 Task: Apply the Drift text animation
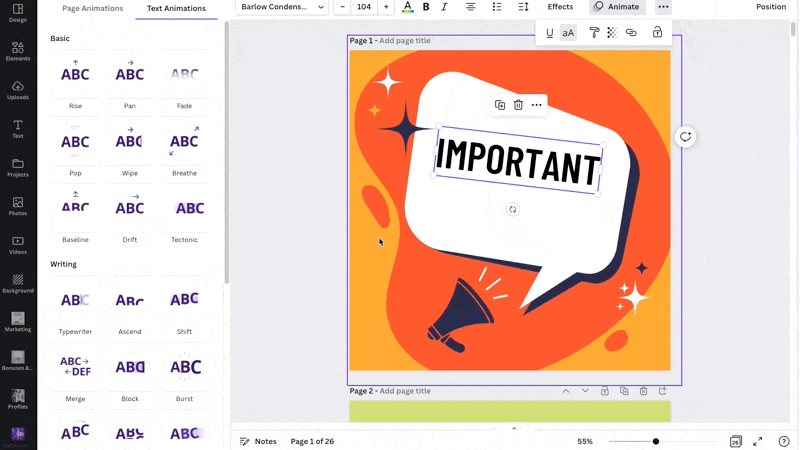coord(130,214)
